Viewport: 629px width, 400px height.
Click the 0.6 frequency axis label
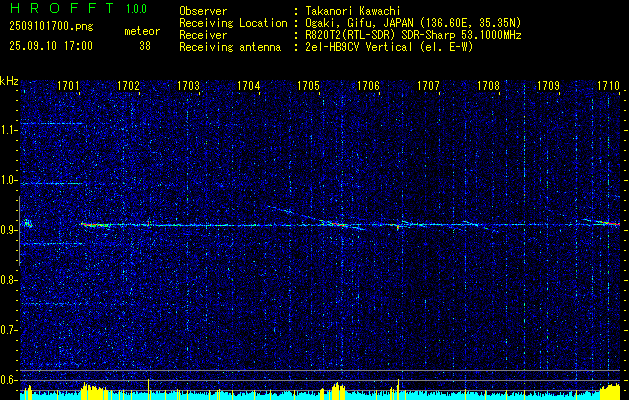tap(8, 380)
